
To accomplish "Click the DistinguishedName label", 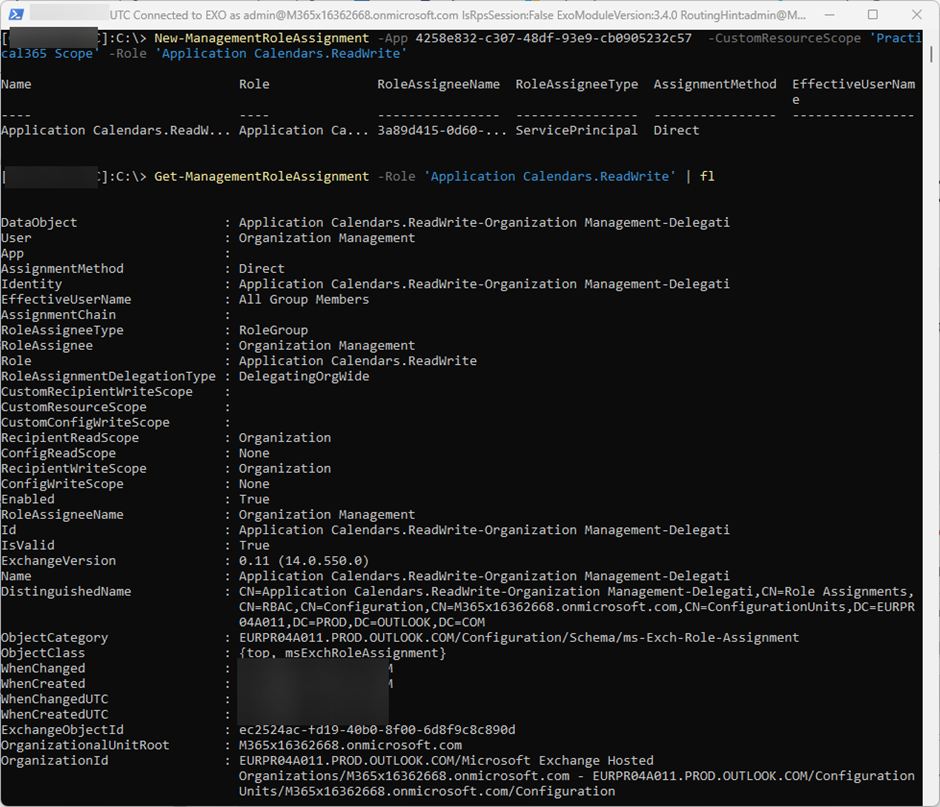I will (66, 592).
